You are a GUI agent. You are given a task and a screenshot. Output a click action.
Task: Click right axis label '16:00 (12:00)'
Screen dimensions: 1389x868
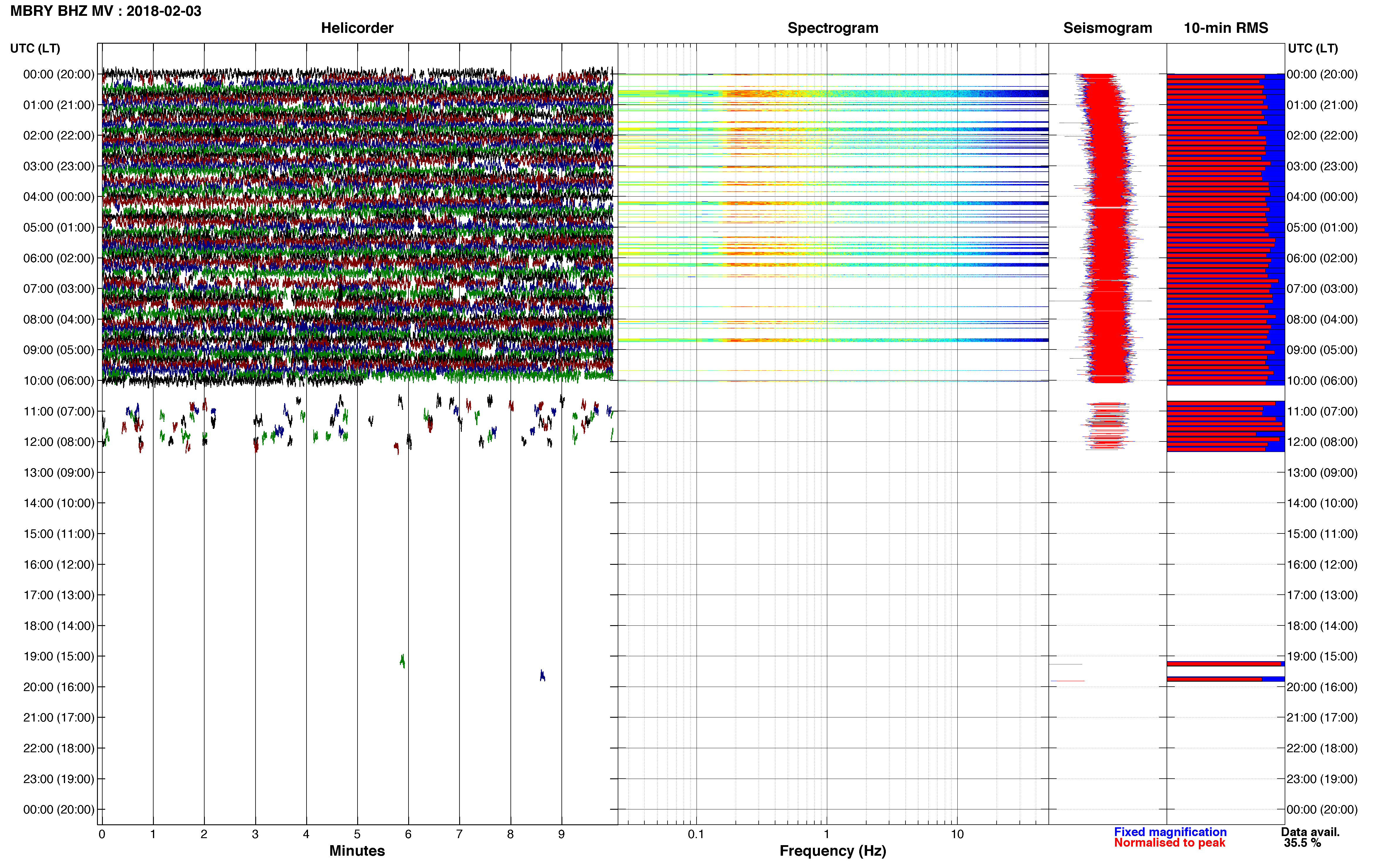tap(1322, 564)
